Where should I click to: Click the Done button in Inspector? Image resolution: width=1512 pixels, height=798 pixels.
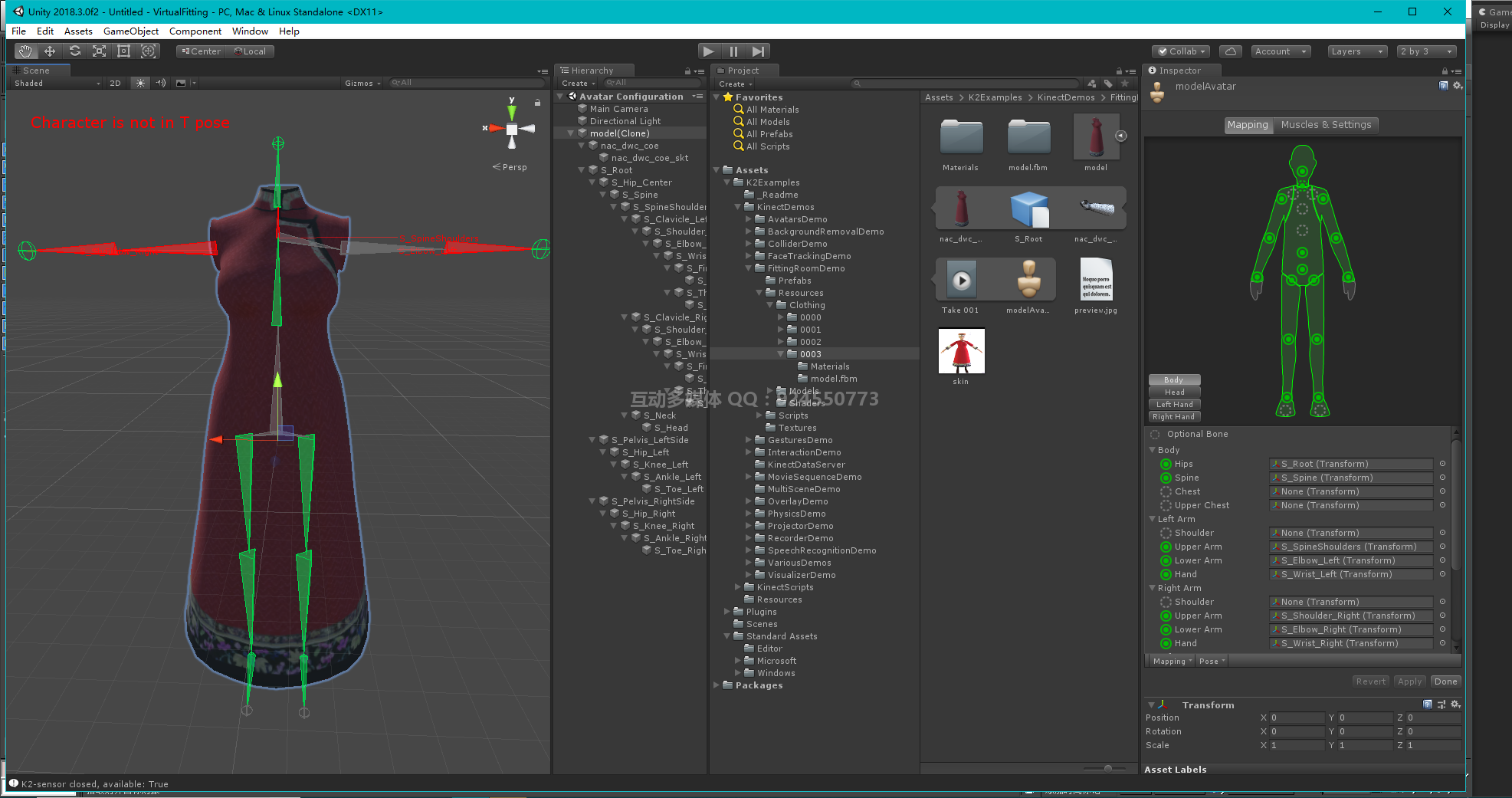click(1445, 681)
